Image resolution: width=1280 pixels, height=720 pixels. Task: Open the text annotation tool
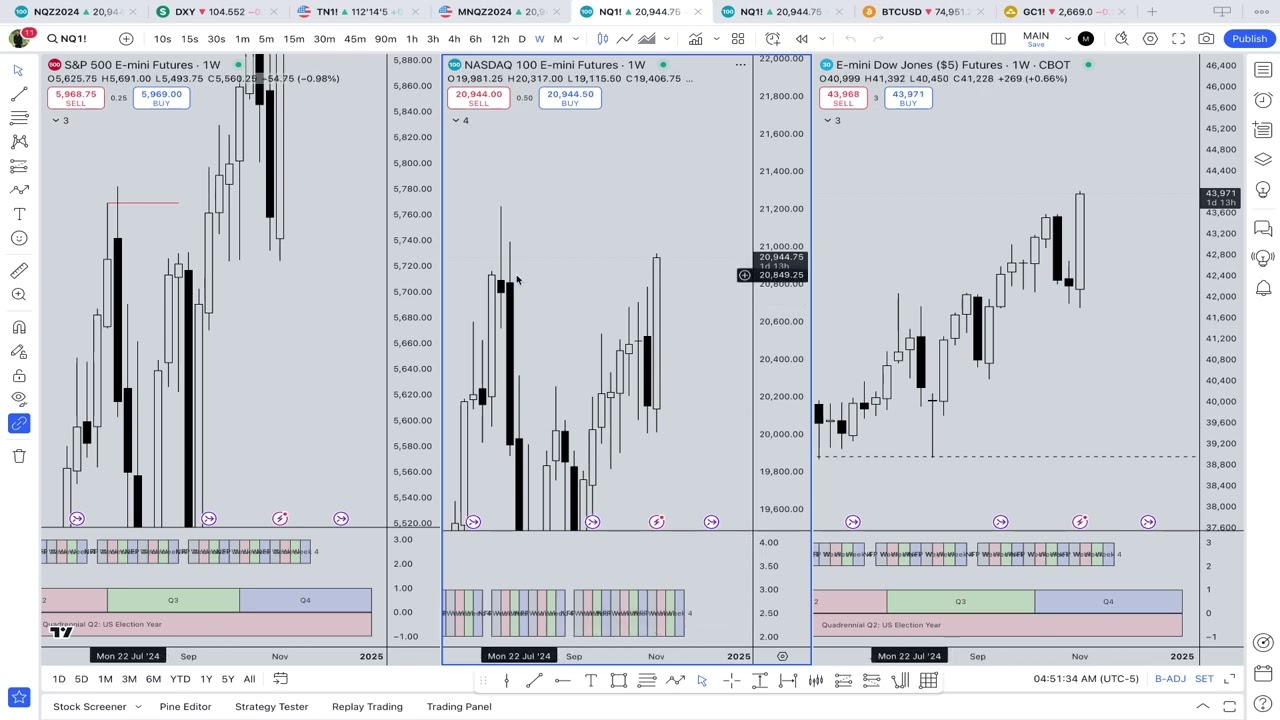(x=18, y=214)
